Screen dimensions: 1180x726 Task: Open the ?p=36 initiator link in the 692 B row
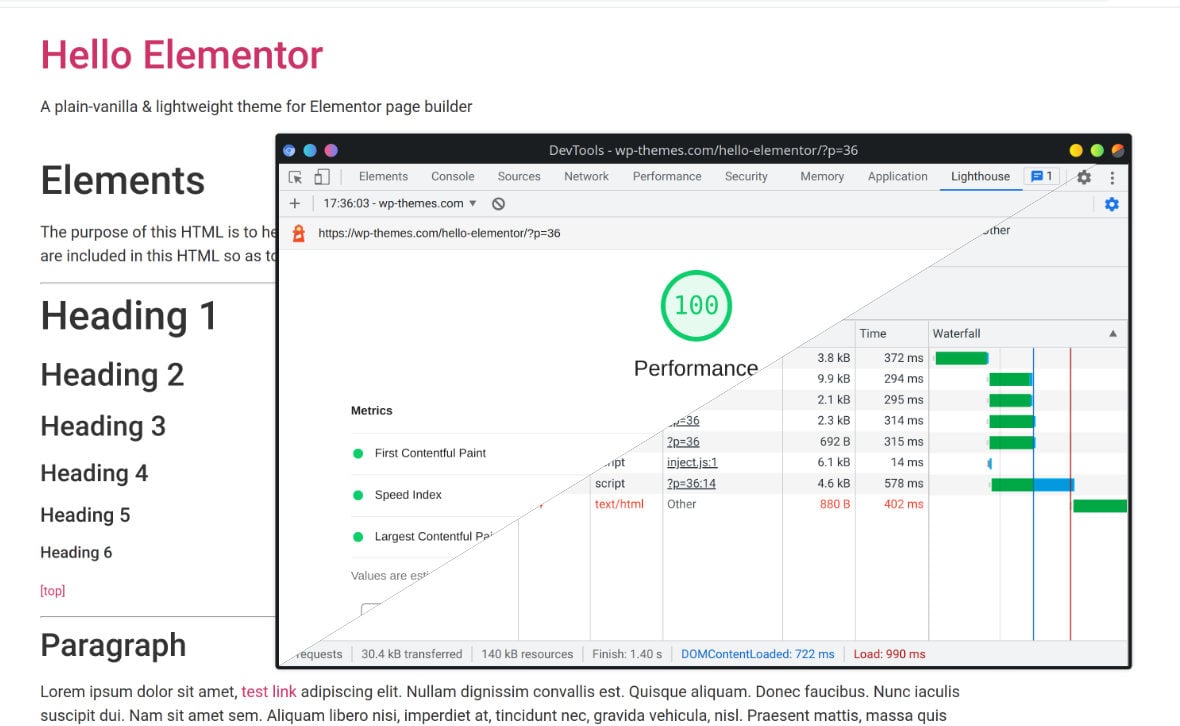(683, 442)
